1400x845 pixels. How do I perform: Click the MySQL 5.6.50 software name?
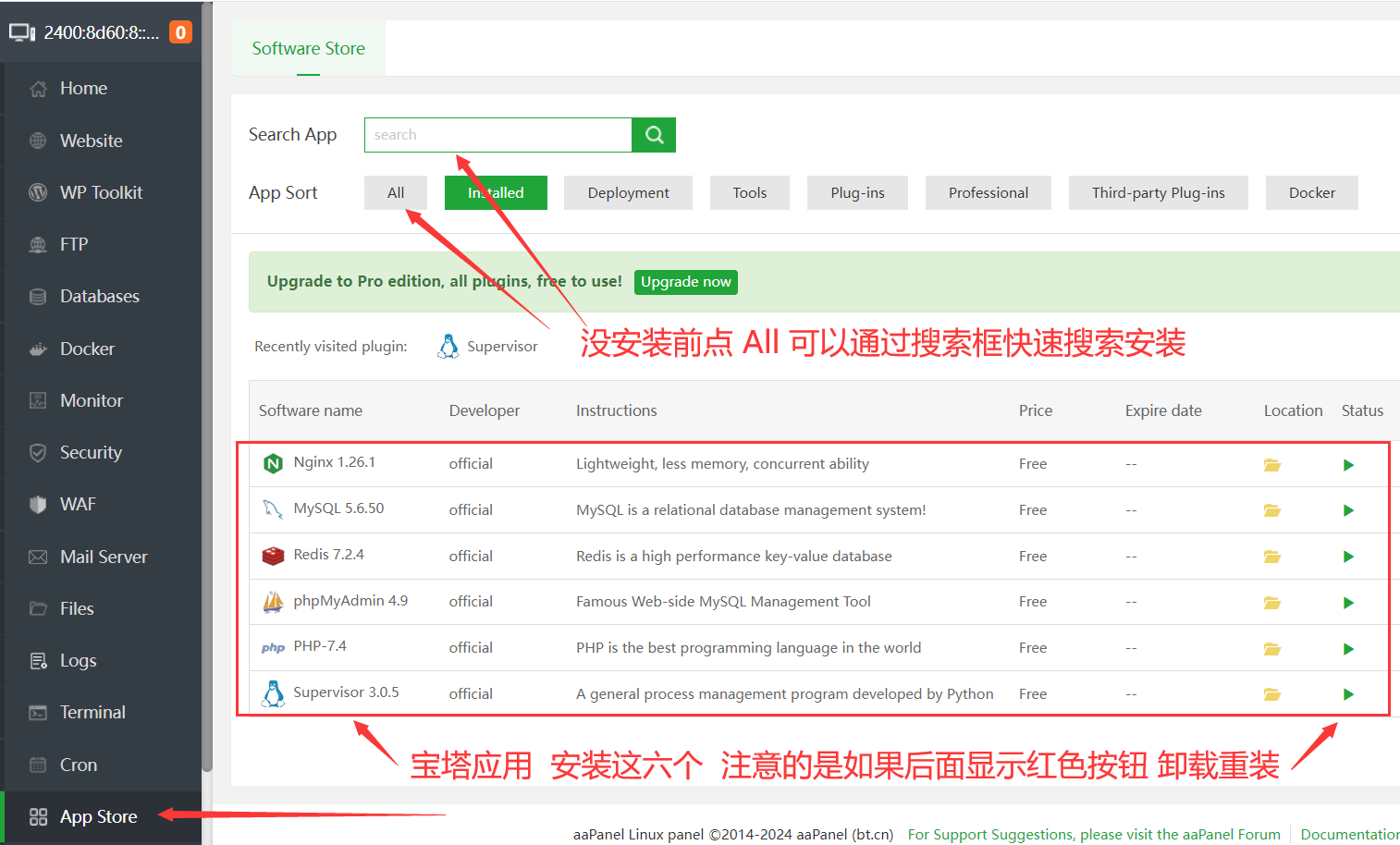point(338,508)
